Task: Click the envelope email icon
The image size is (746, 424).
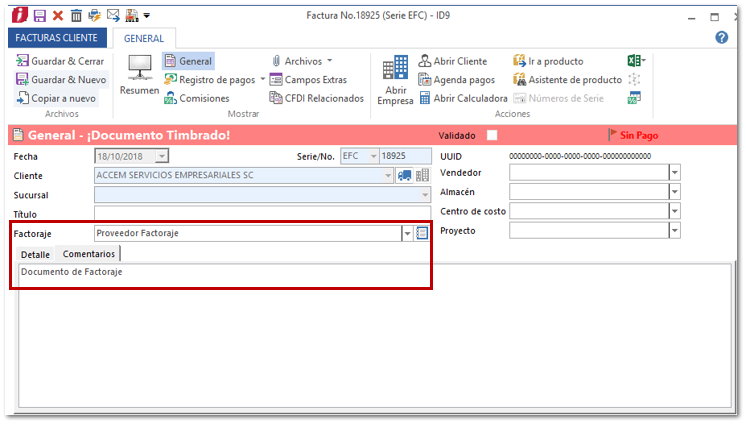Action: (x=113, y=15)
